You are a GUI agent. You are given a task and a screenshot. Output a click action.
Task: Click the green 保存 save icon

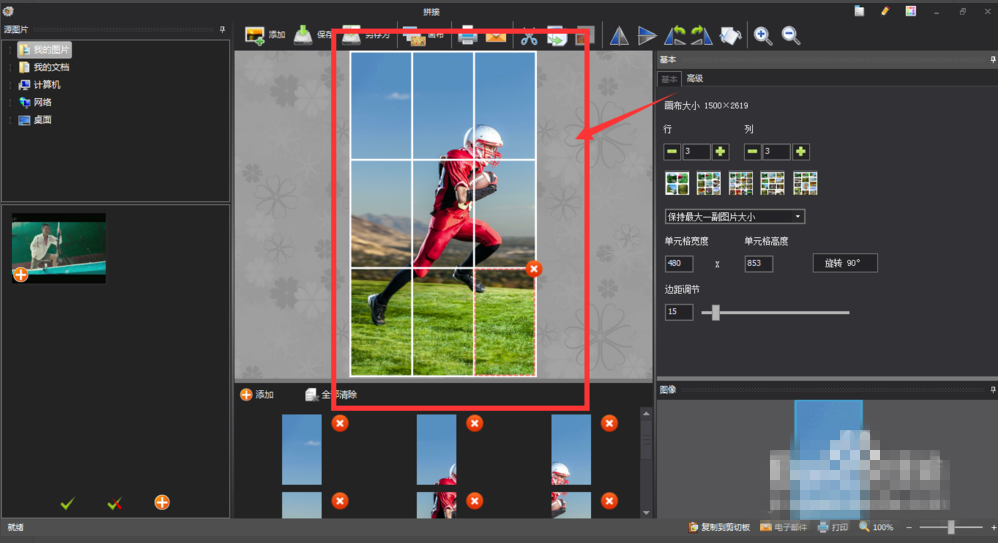[x=304, y=35]
